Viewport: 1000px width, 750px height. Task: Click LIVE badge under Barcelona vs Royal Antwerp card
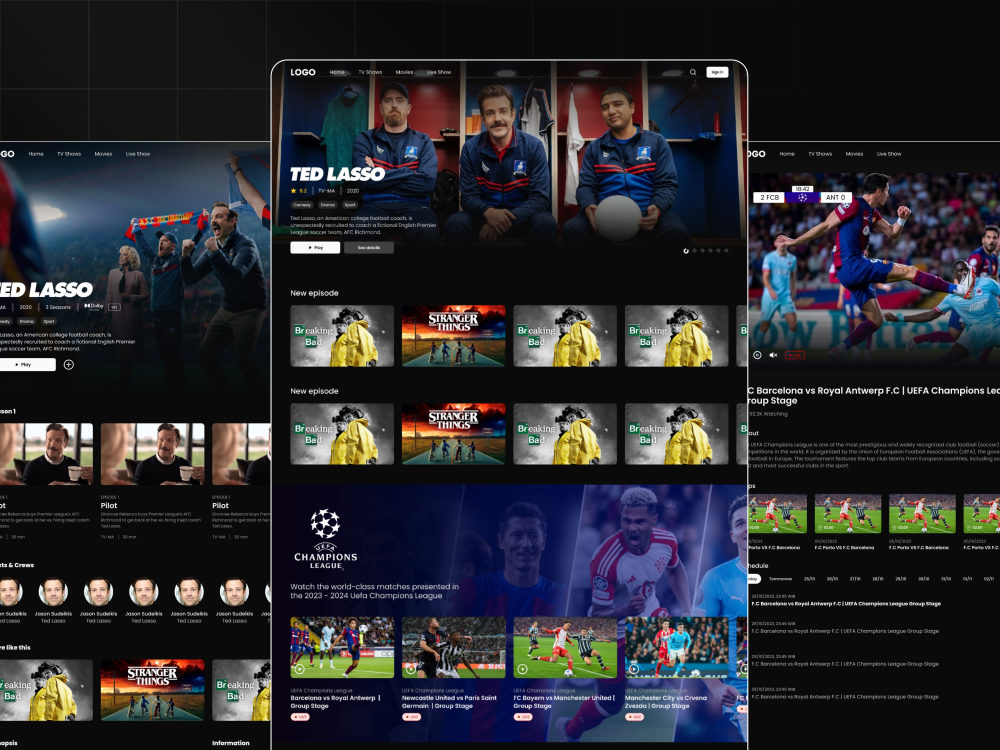(300, 717)
